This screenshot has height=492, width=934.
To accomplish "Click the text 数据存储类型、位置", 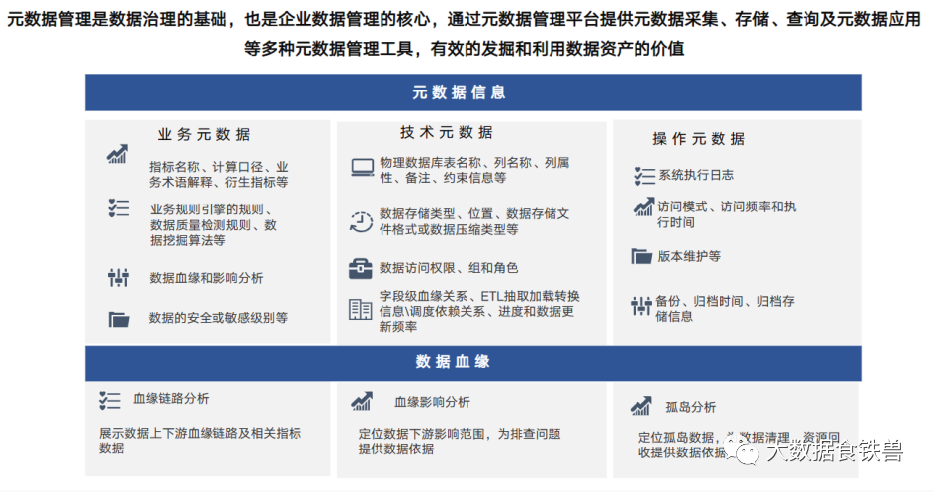I will (475, 222).
